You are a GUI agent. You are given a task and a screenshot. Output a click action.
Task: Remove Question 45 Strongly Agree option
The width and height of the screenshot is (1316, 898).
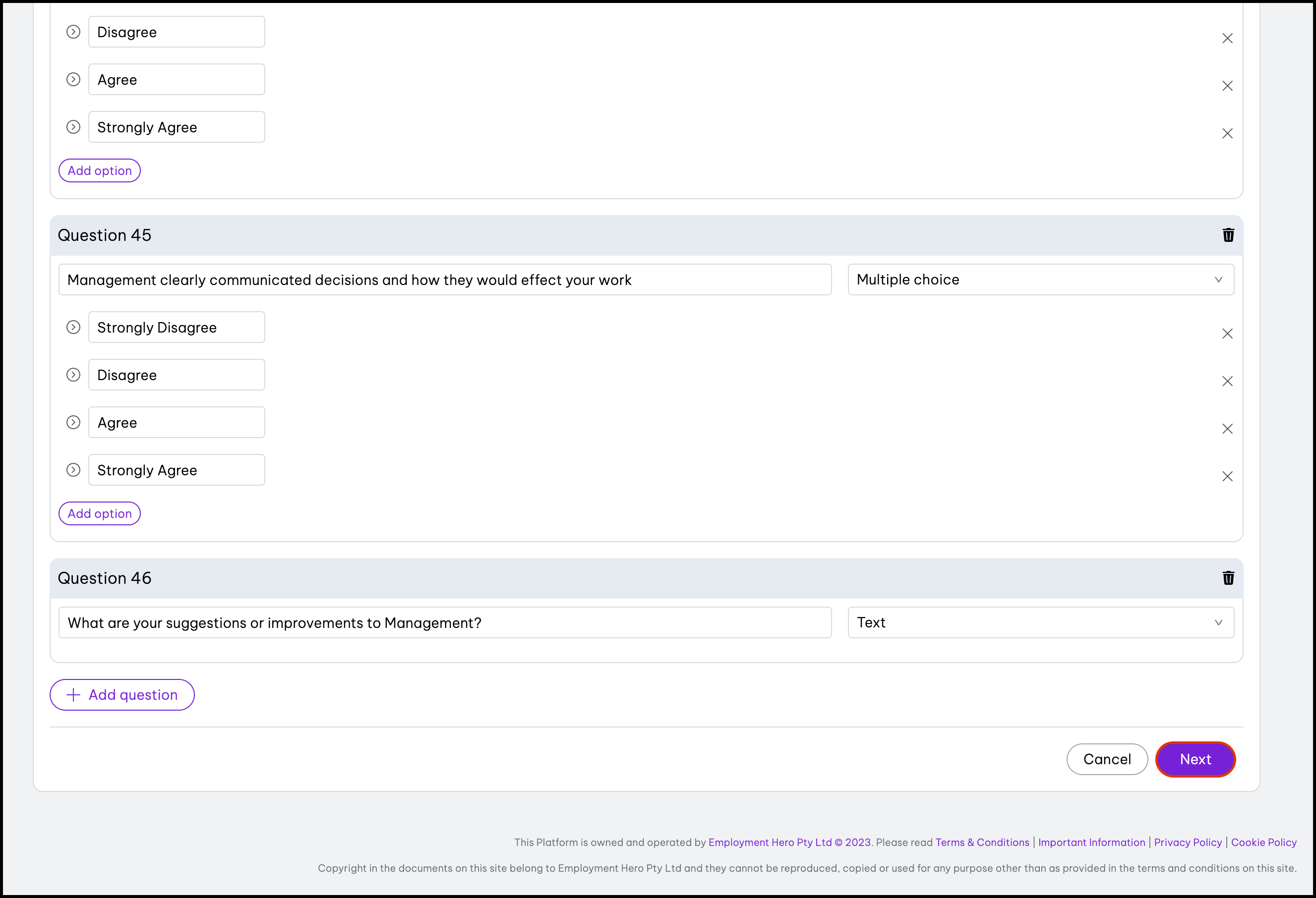click(1227, 476)
